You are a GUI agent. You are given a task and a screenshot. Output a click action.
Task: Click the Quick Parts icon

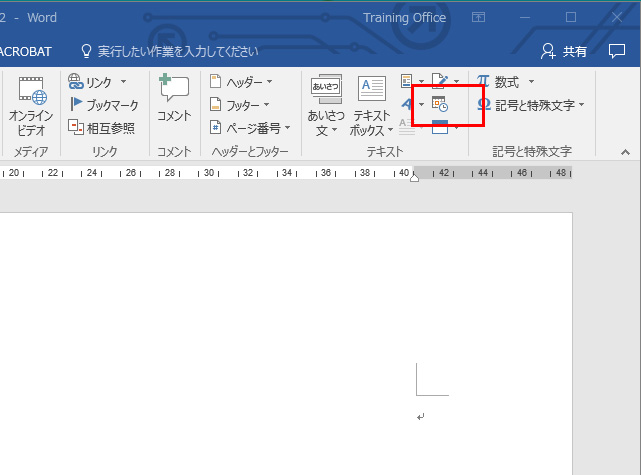409,81
